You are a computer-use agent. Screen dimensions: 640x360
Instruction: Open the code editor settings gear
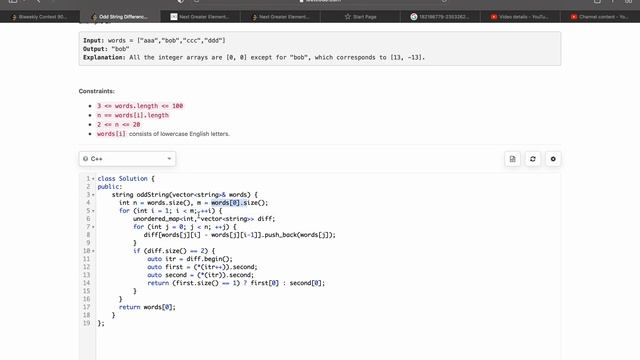pyautogui.click(x=553, y=159)
